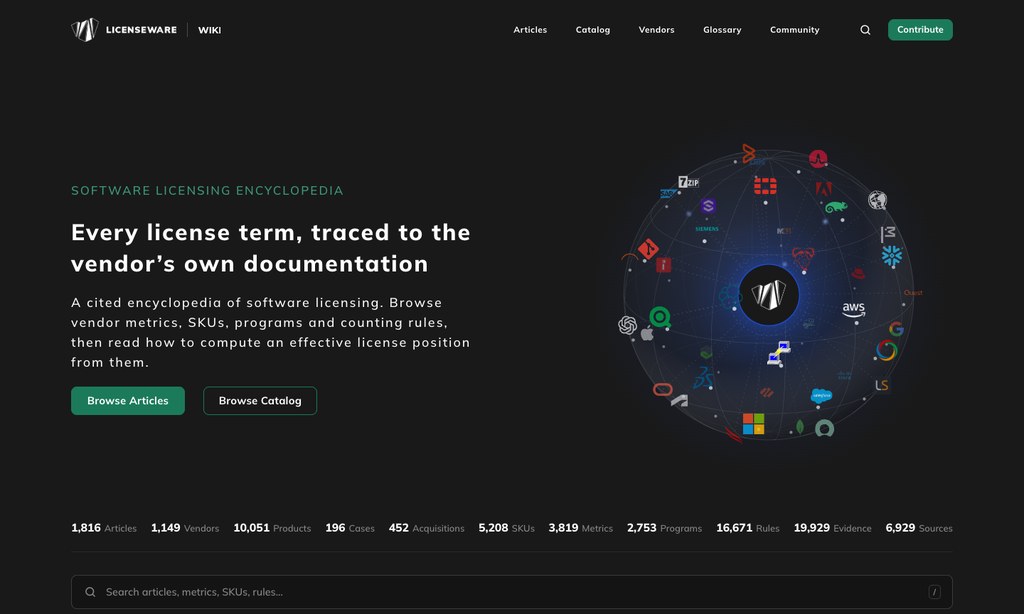Viewport: 1024px width, 614px height.
Task: Click the Siemens logo on the globe
Action: point(707,229)
